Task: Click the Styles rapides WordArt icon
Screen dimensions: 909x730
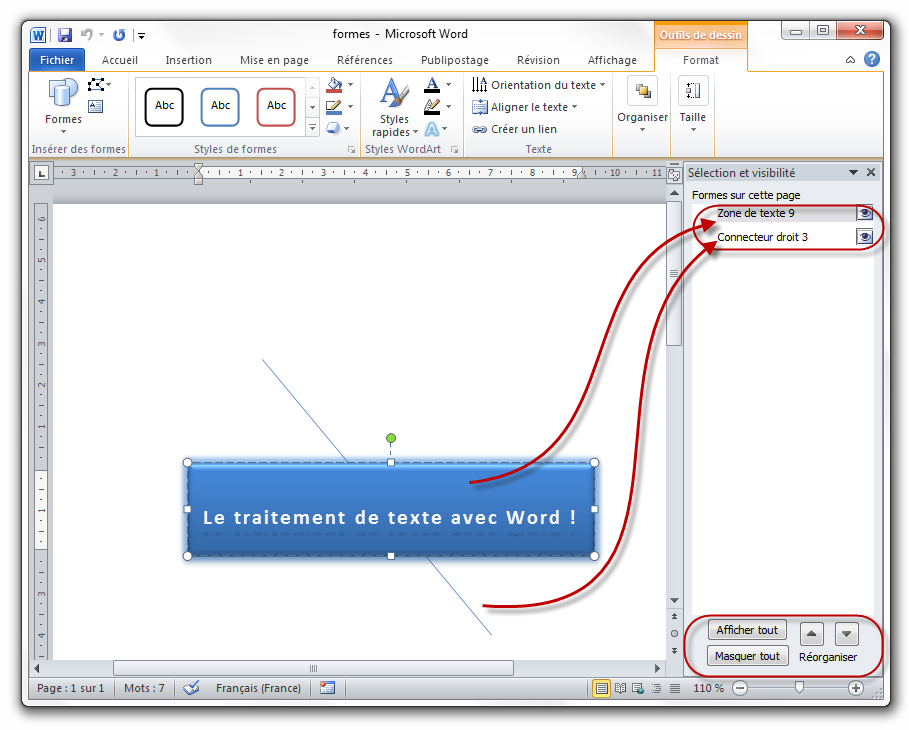Action: (394, 107)
